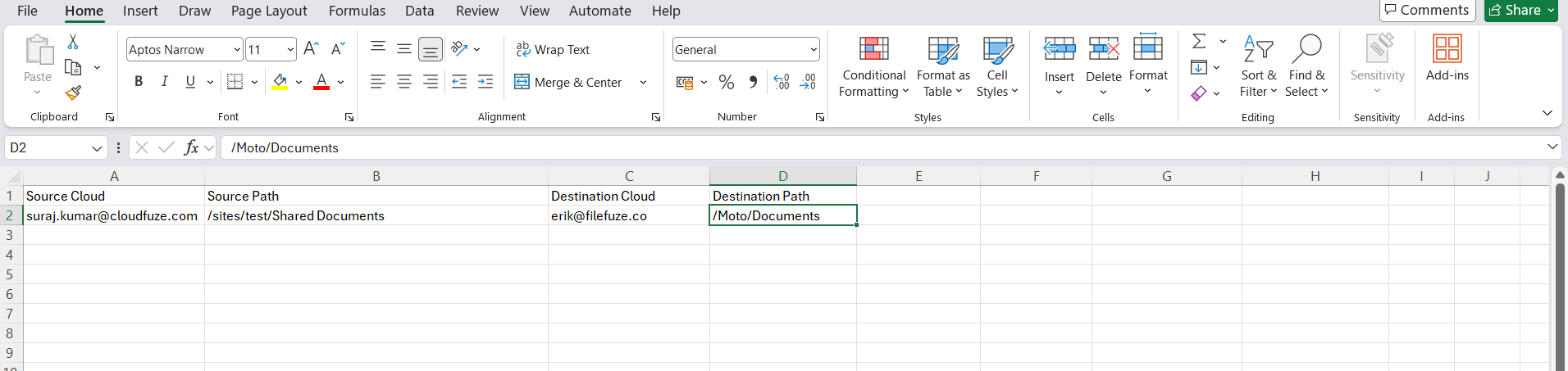Open the File menu

pos(27,11)
